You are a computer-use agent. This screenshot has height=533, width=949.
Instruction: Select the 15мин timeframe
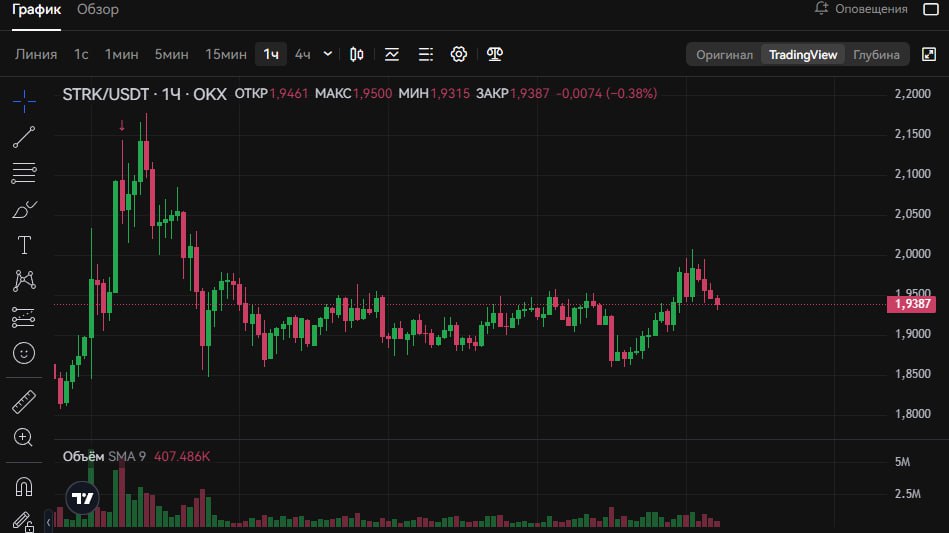[226, 54]
